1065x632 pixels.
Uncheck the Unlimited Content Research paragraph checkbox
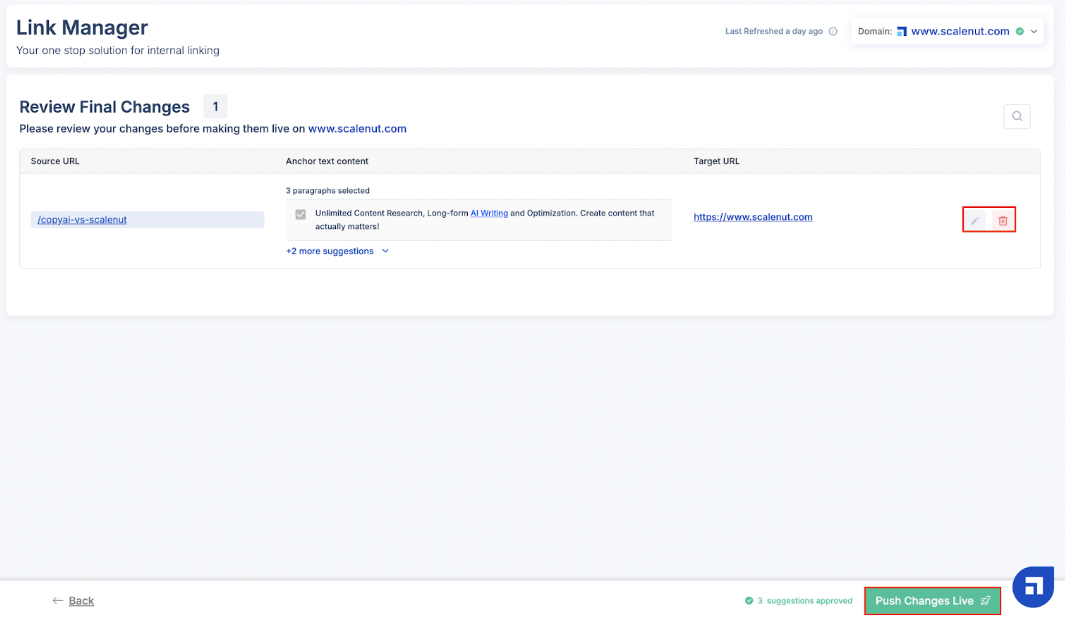pyautogui.click(x=300, y=214)
